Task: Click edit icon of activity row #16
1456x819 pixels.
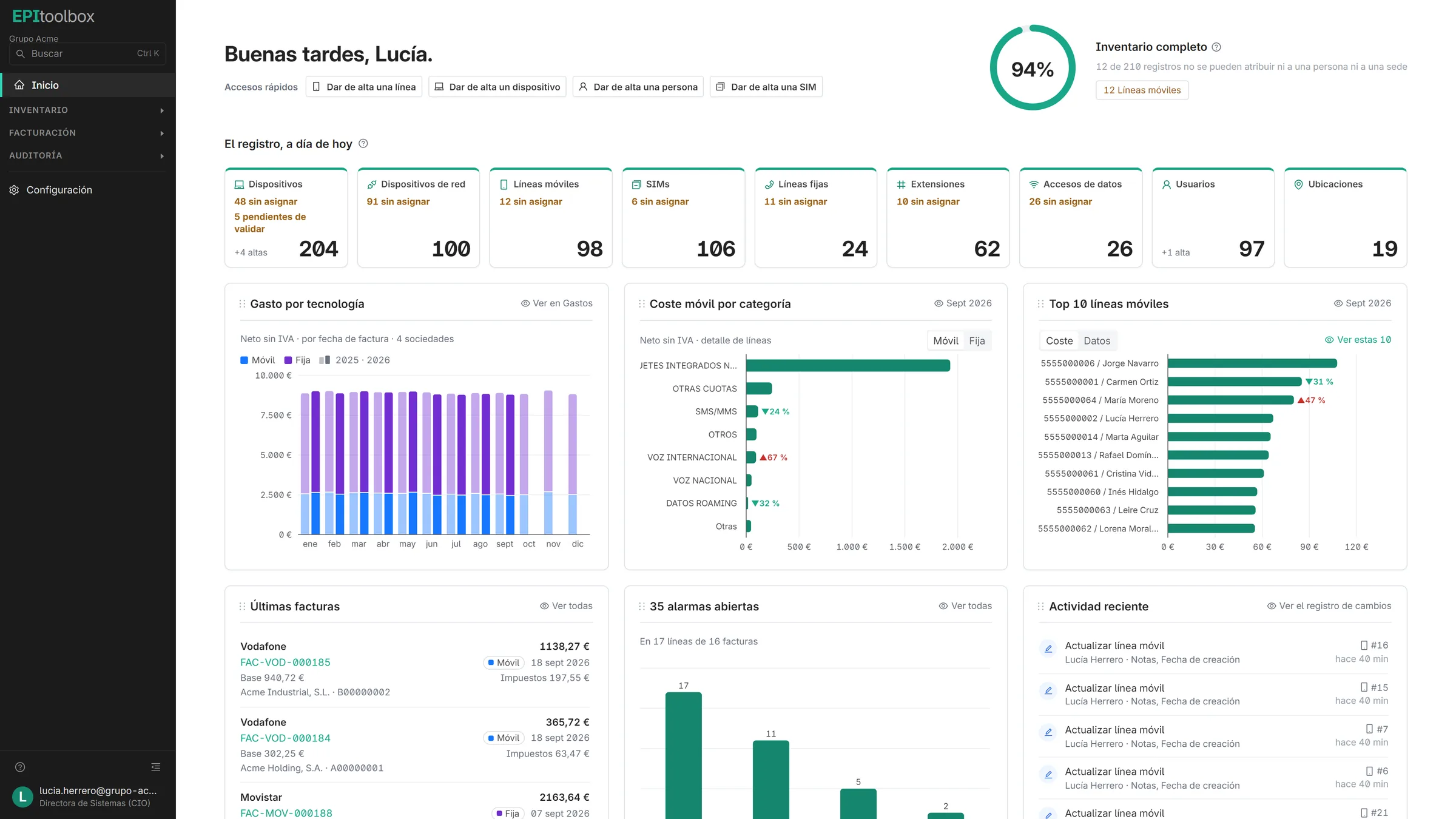Action: [1048, 649]
